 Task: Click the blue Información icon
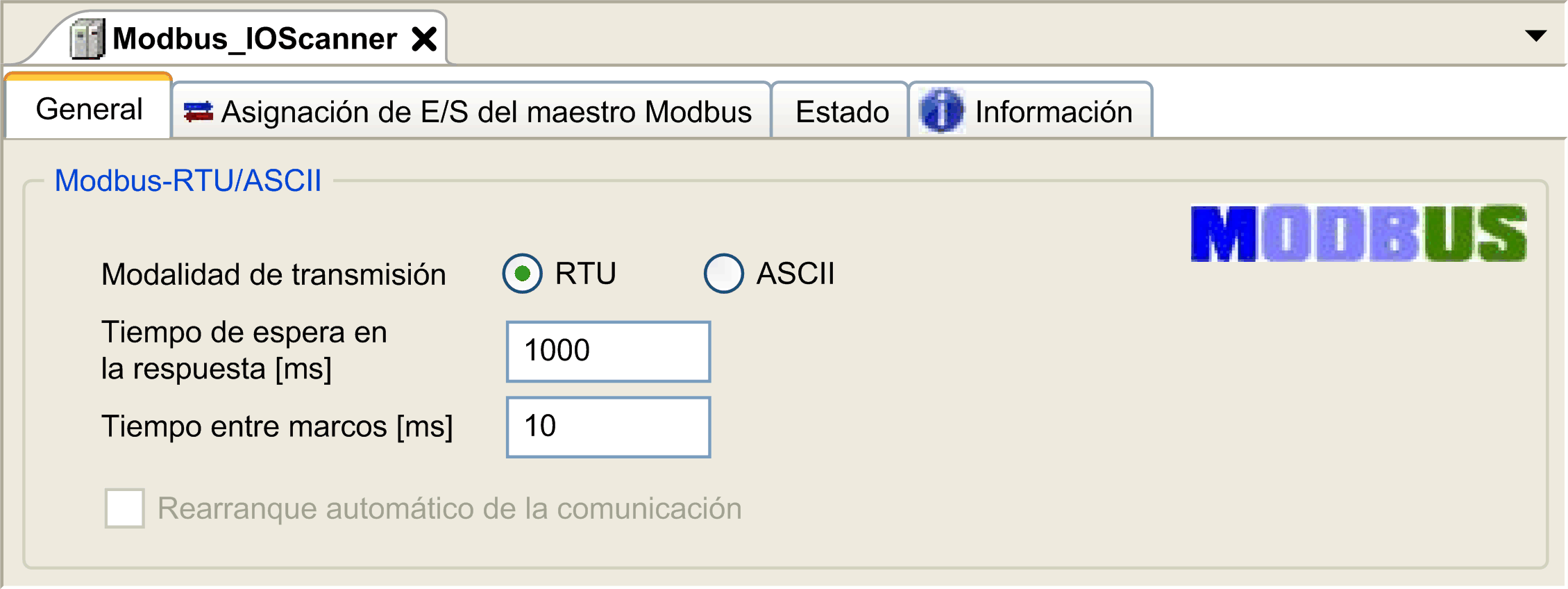point(941,111)
